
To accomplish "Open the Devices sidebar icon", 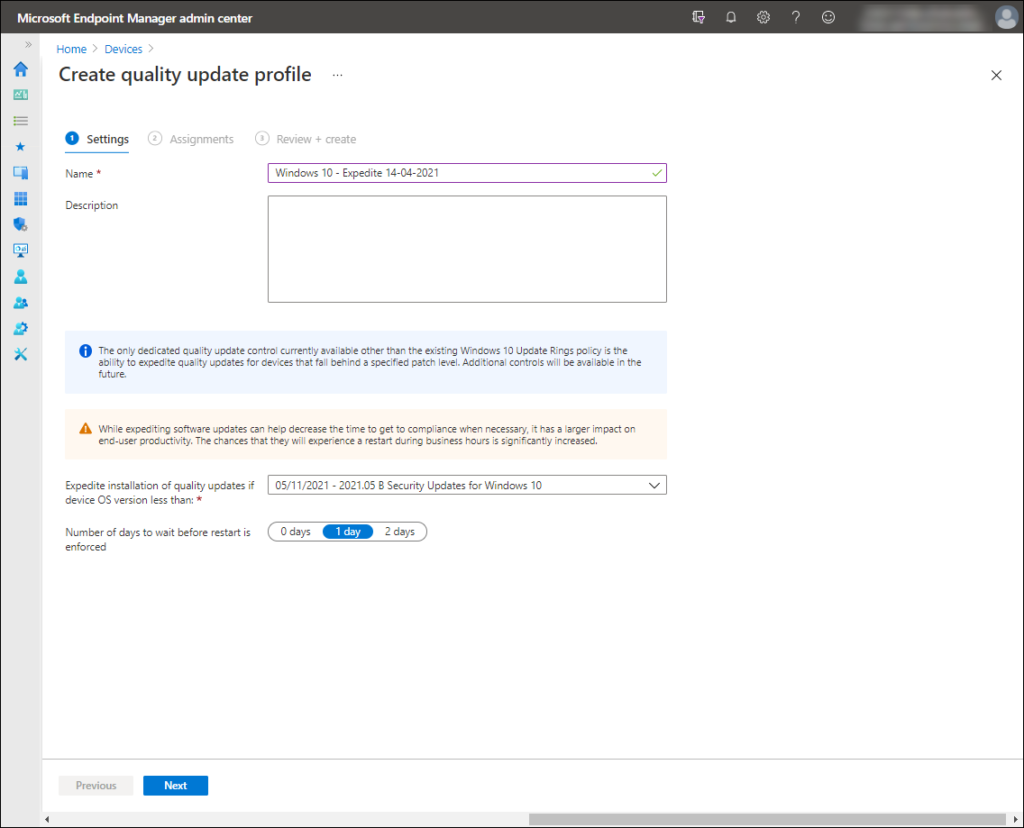I will pos(21,172).
